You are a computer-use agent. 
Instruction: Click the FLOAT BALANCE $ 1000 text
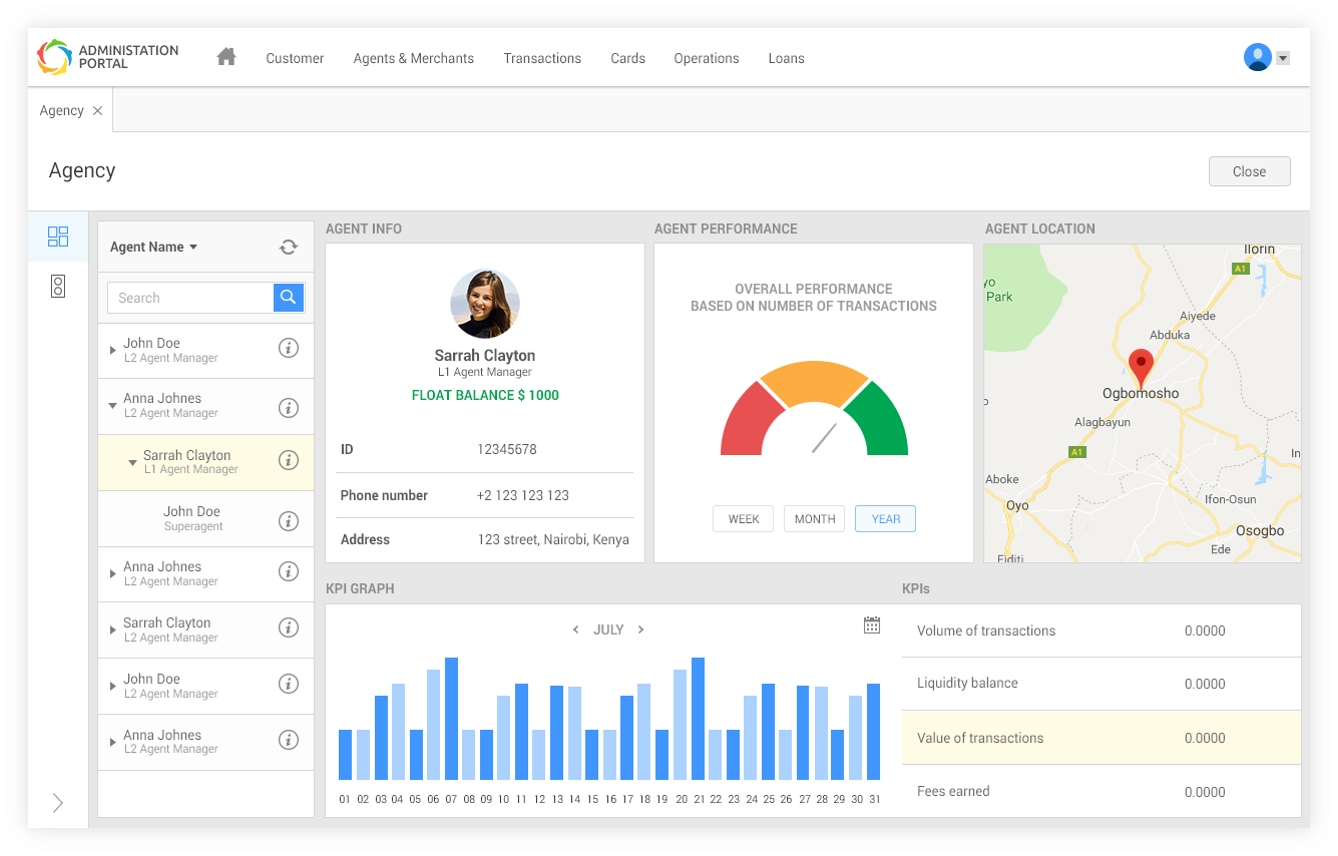(x=485, y=395)
